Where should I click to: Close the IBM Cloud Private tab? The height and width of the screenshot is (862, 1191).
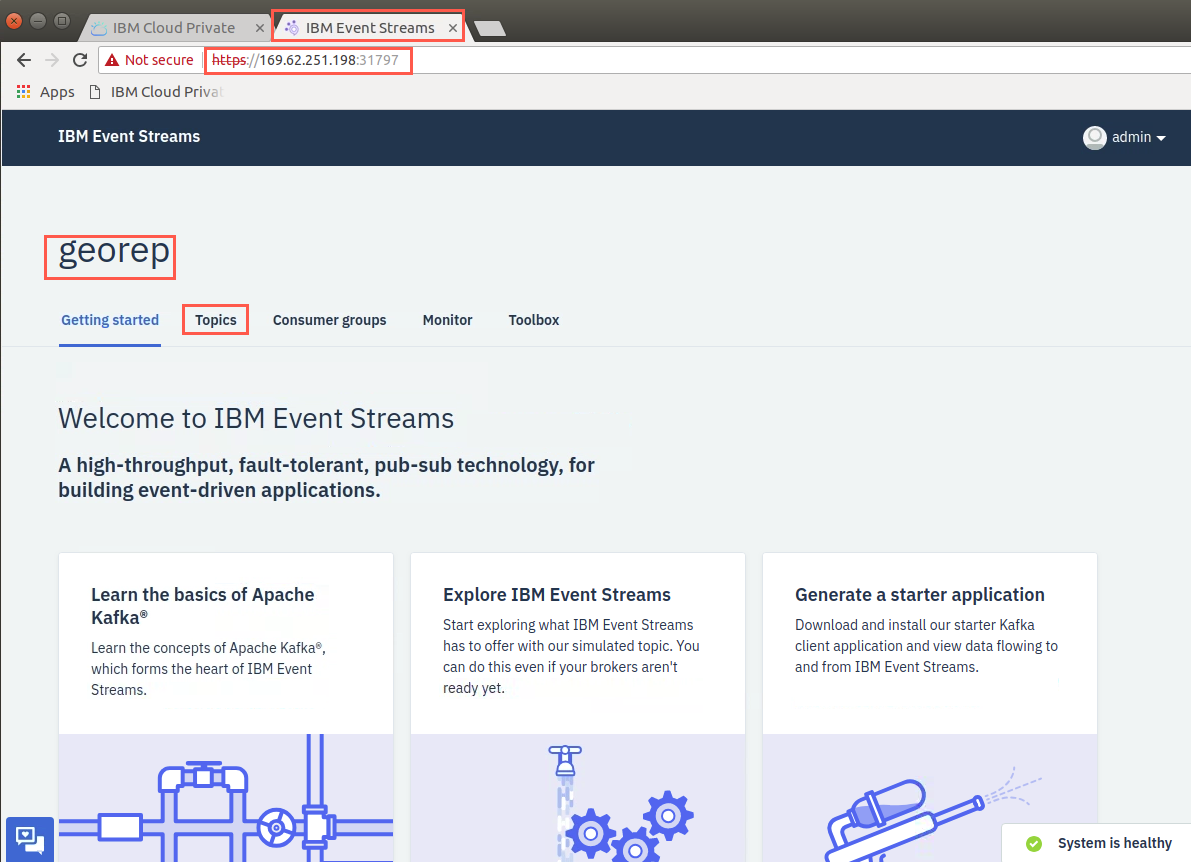tap(260, 28)
